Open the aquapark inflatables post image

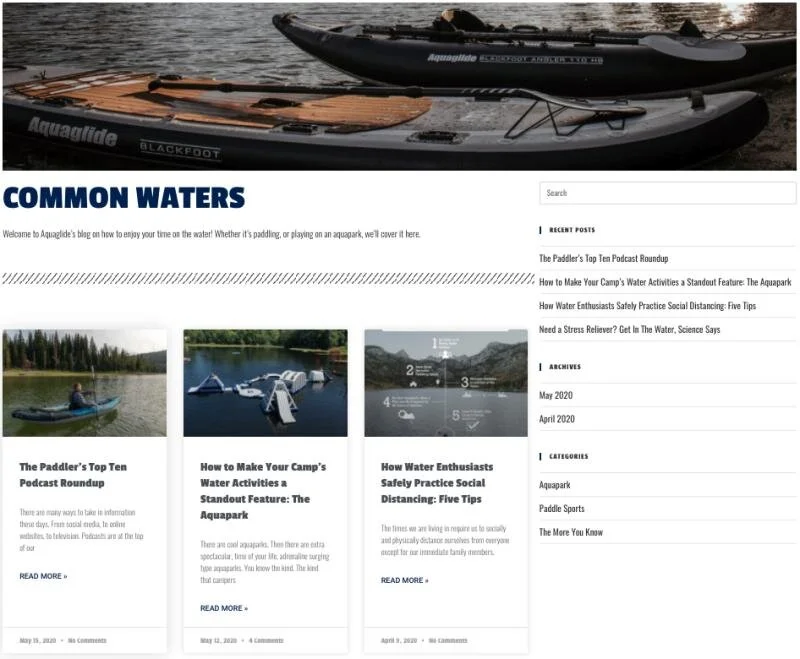click(x=265, y=383)
